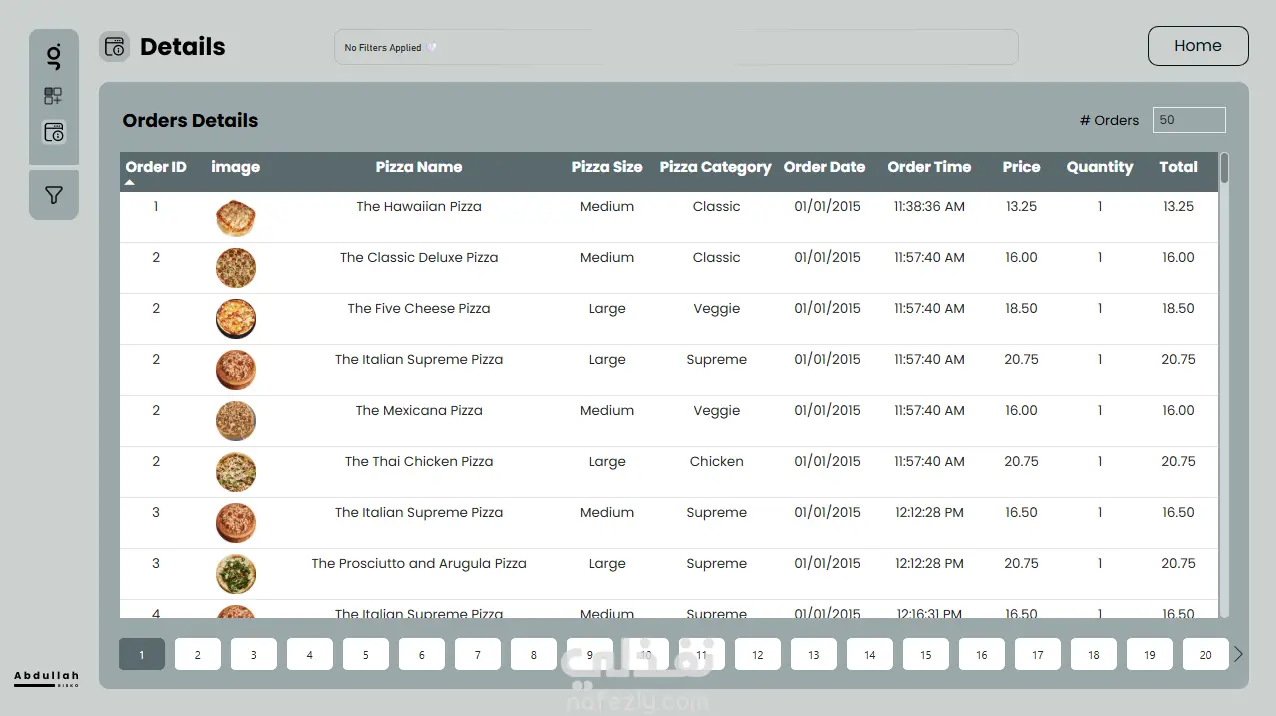Image resolution: width=1276 pixels, height=716 pixels.
Task: Click the next pages arrow after page 20
Action: coord(1238,654)
